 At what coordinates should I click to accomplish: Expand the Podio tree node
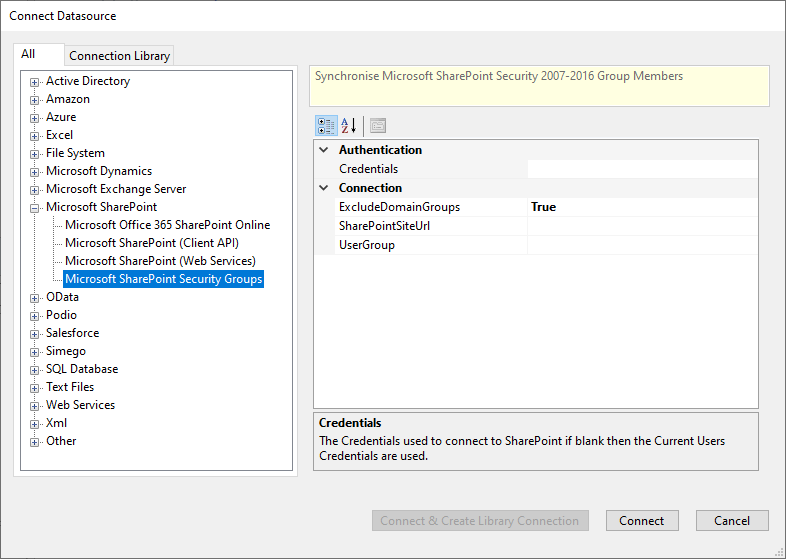34,316
